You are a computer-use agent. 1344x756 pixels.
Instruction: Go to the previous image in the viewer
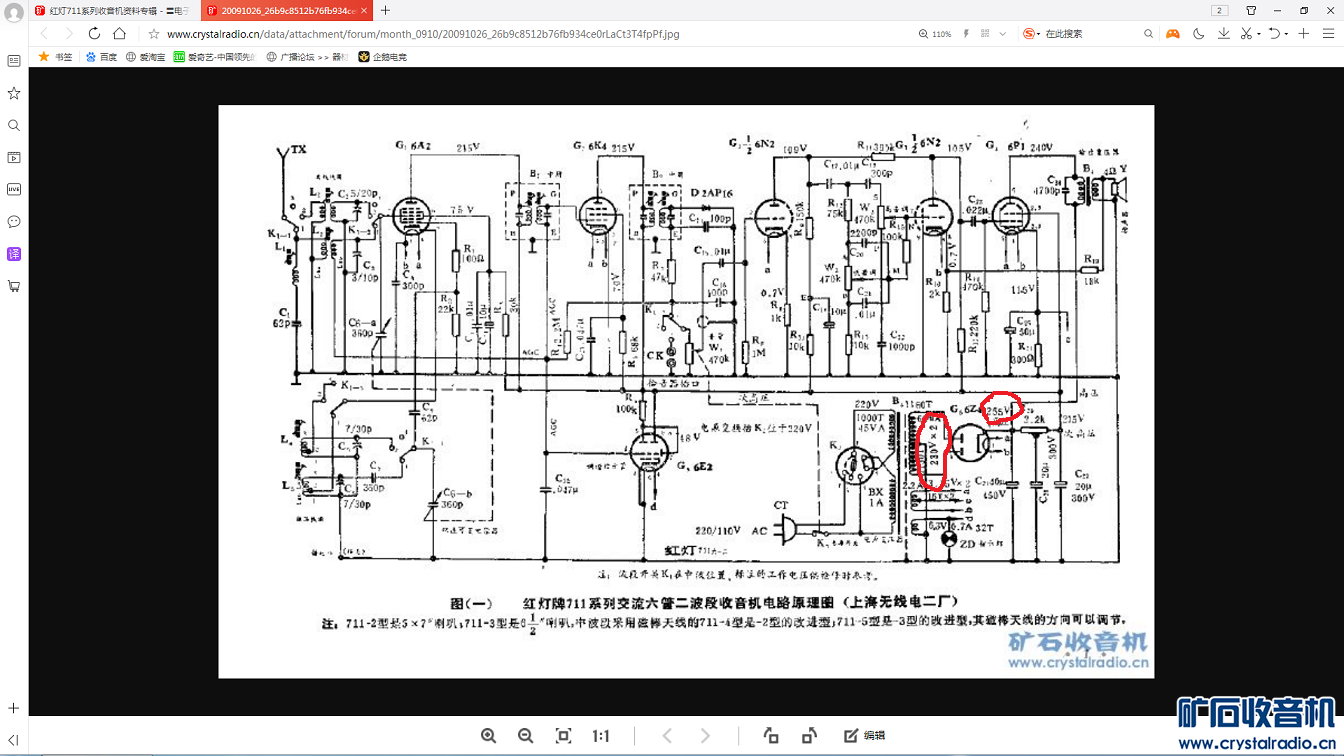[x=667, y=736]
